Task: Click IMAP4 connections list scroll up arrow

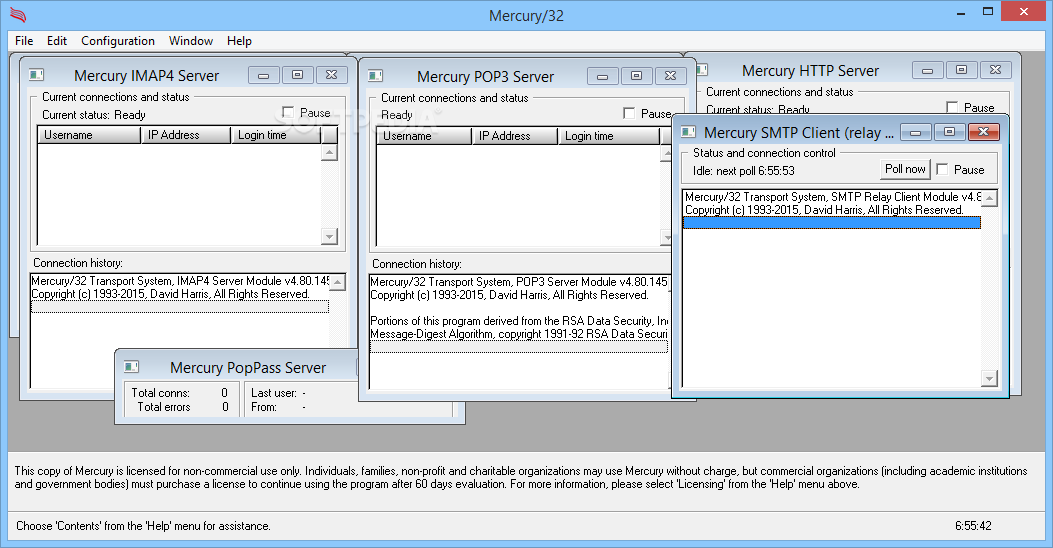Action: point(329,152)
